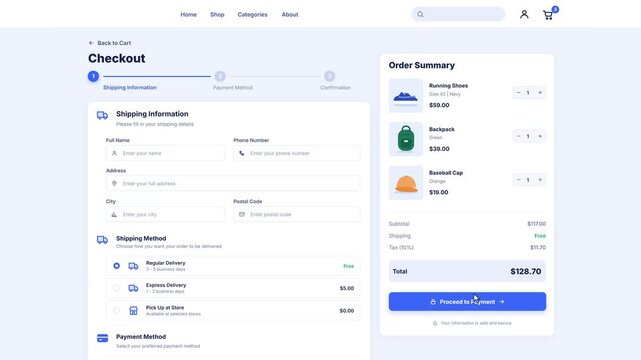641x360 pixels.
Task: Focus the Phone Number input field
Action: [297, 153]
